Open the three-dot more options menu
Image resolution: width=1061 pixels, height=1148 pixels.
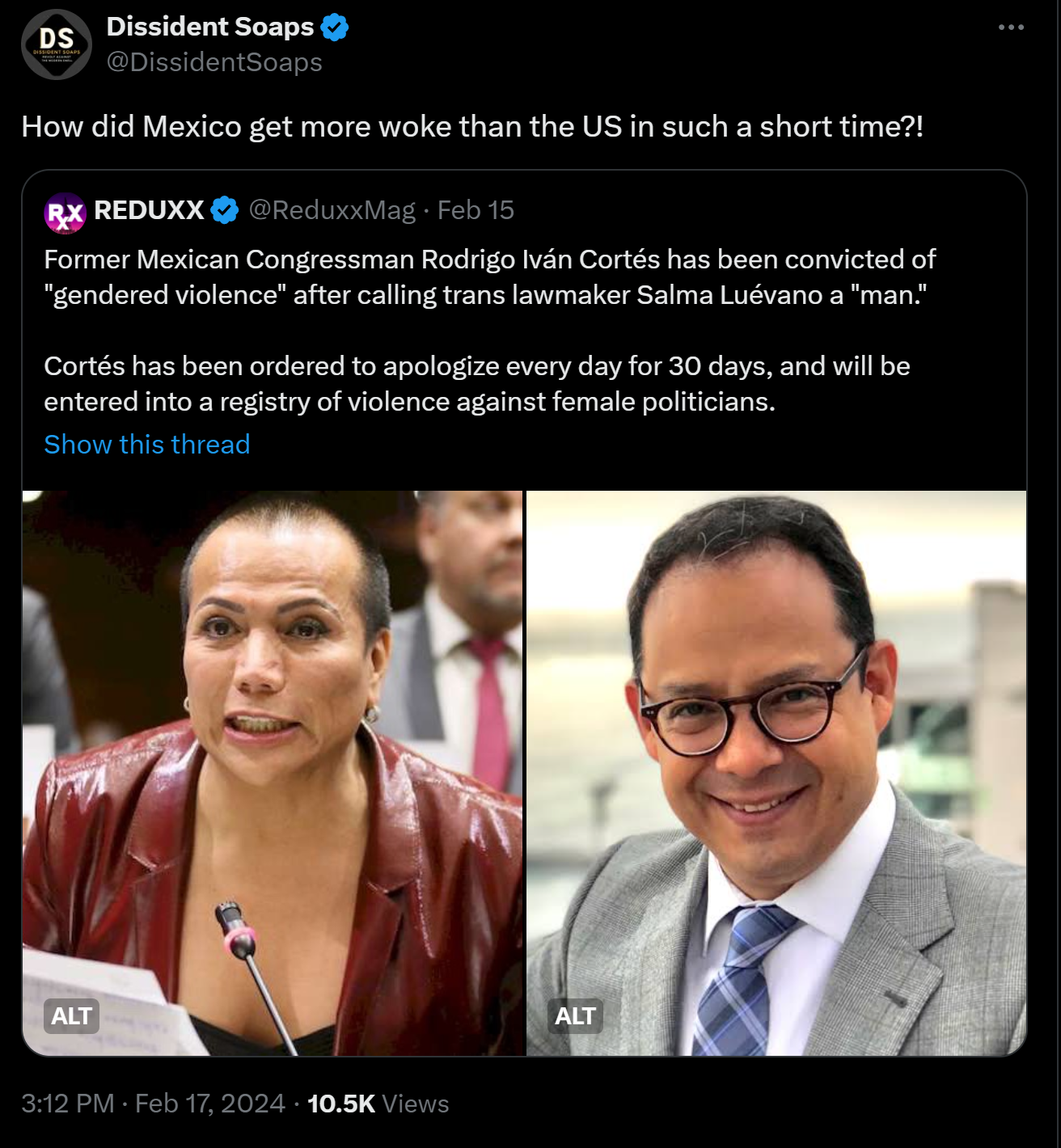tap(1011, 27)
